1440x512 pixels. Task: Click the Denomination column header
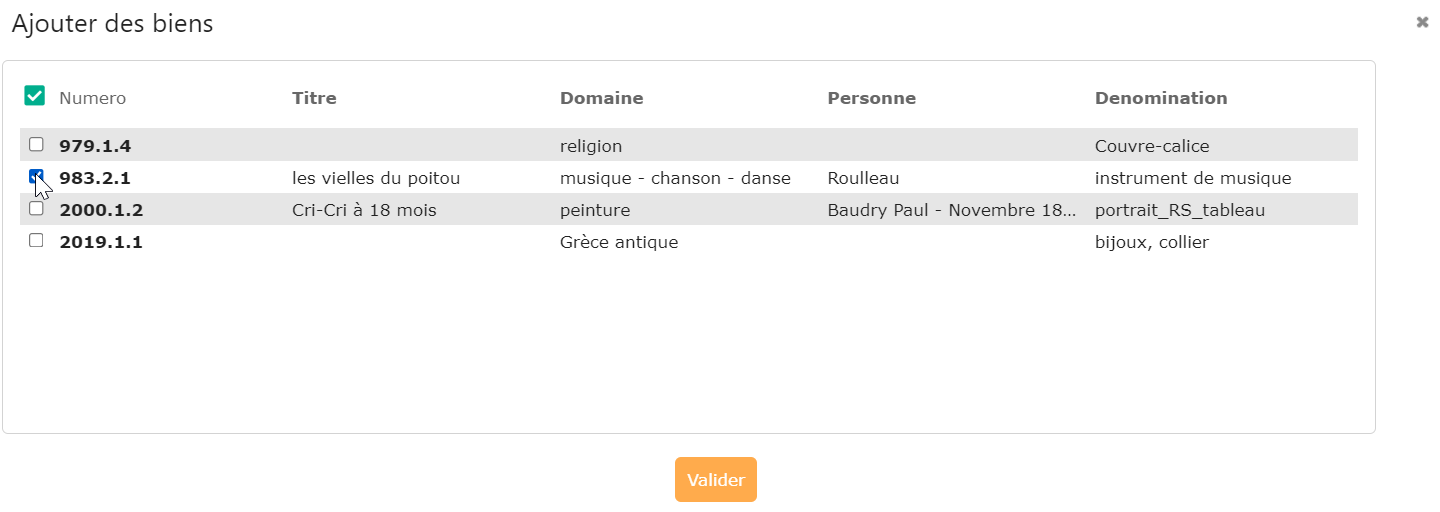(x=1160, y=98)
